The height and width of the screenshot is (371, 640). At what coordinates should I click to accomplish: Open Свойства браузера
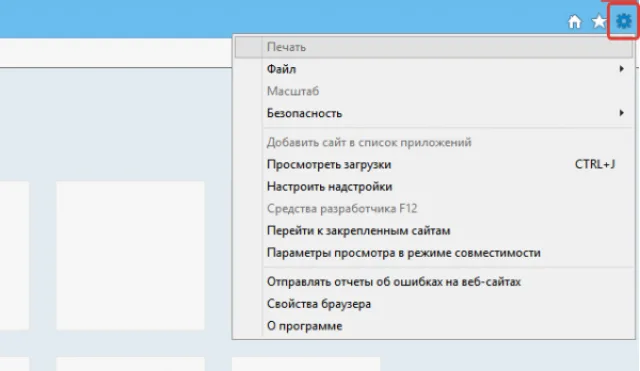(433, 304)
